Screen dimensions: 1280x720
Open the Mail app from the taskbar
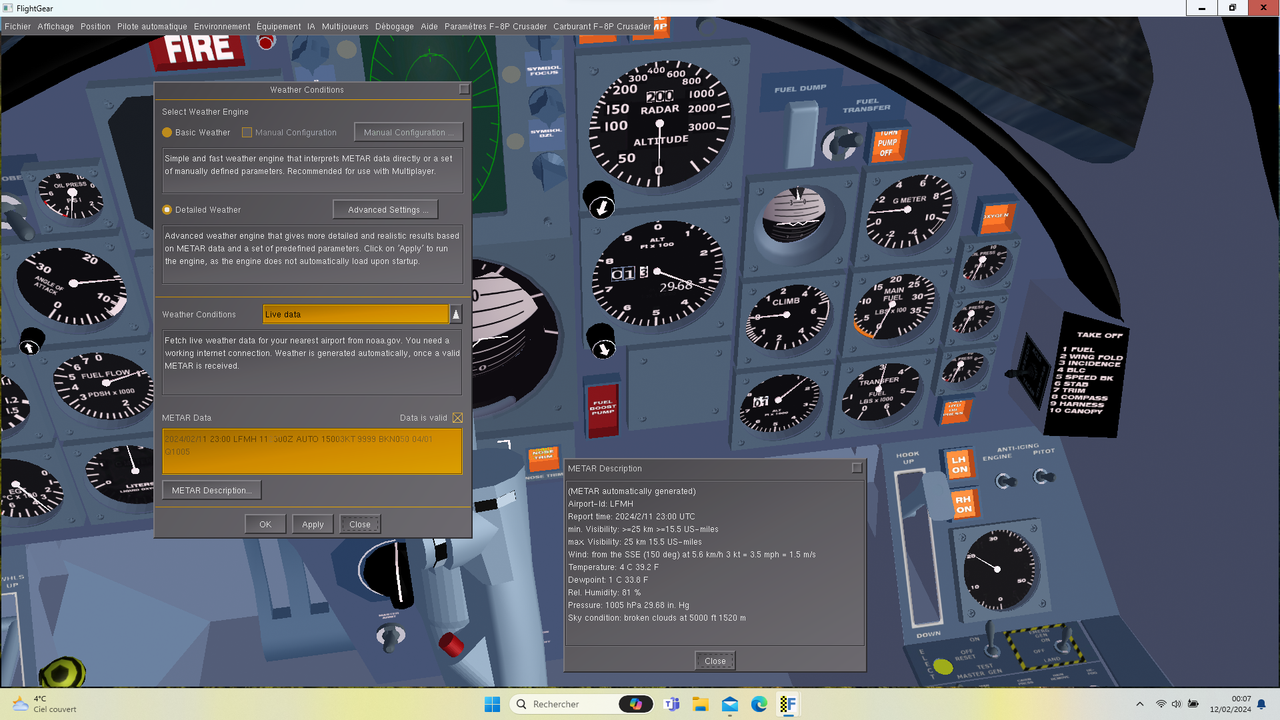click(730, 704)
